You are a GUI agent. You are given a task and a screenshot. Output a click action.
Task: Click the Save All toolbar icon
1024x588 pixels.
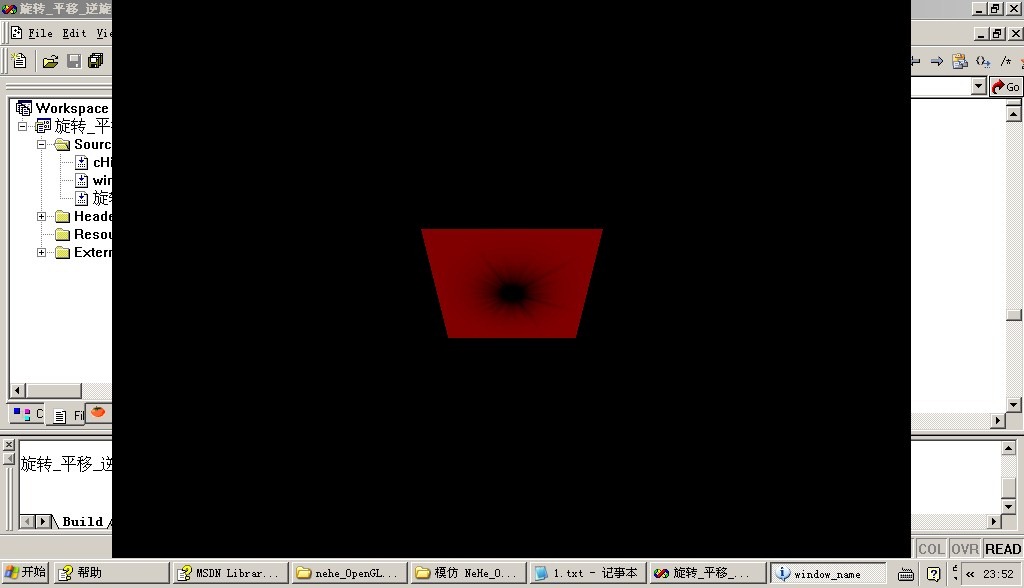click(x=95, y=61)
